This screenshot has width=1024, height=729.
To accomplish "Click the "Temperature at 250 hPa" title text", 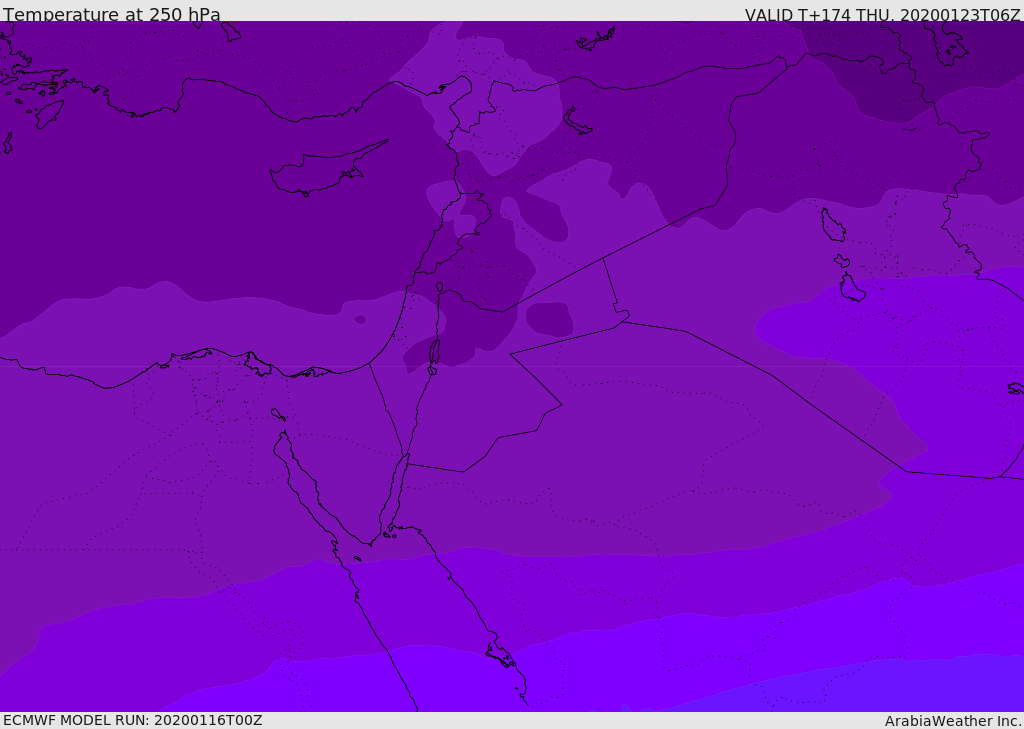I will pyautogui.click(x=112, y=14).
